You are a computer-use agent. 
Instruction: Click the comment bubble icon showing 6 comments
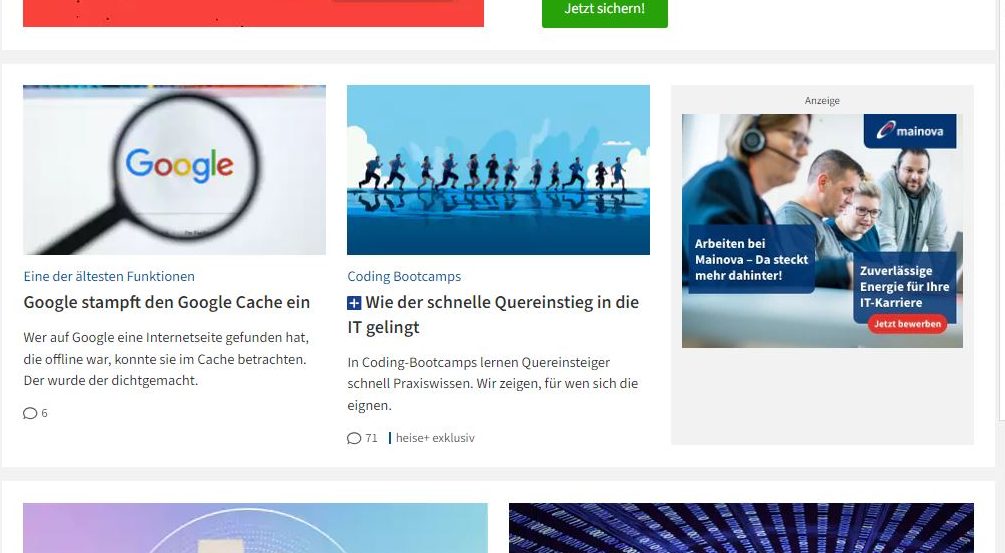[x=30, y=413]
